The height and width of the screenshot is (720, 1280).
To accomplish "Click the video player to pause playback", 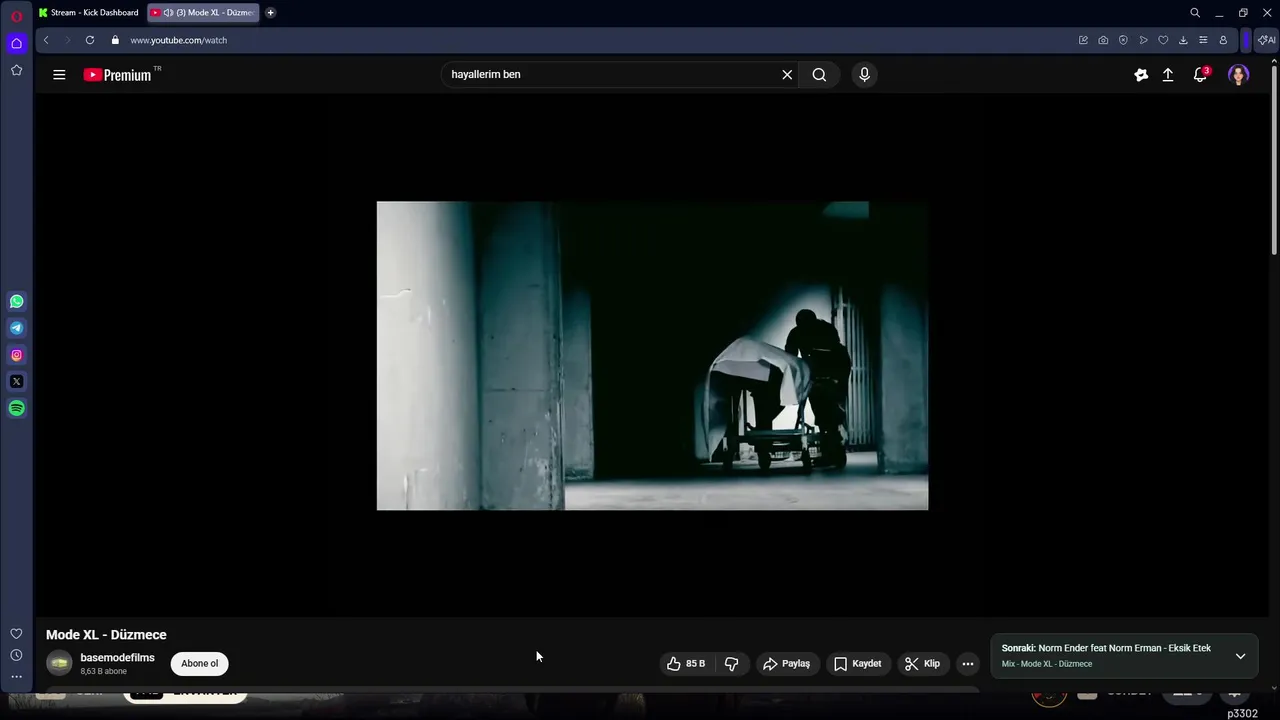I will (x=652, y=355).
